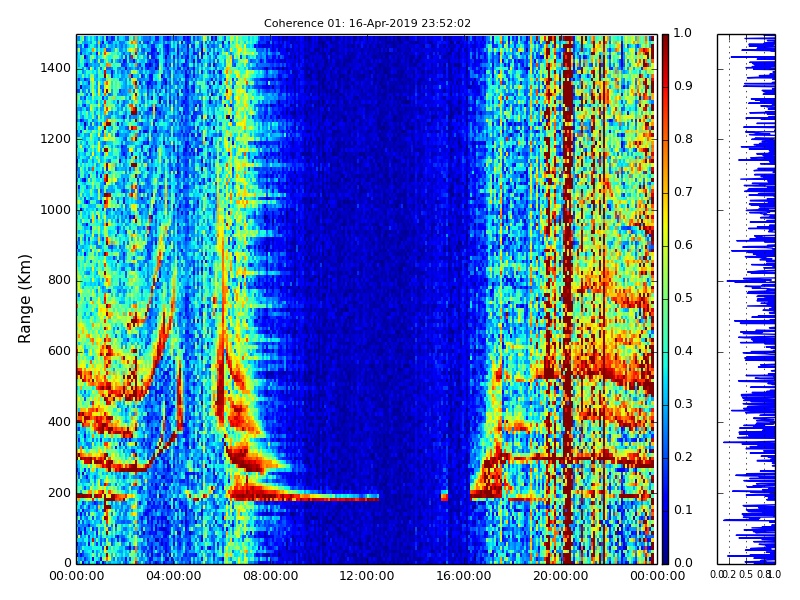Click the 08:00:00 time axis label

(x=270, y=576)
